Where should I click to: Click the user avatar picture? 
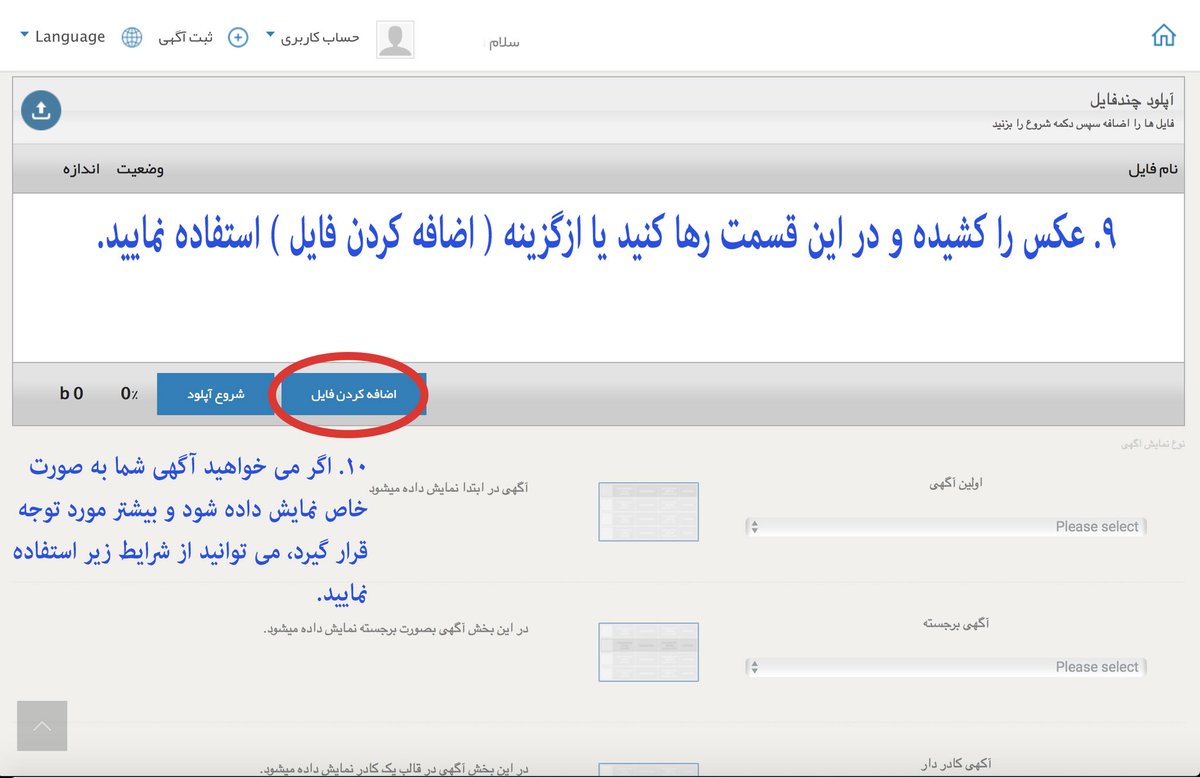pos(395,40)
